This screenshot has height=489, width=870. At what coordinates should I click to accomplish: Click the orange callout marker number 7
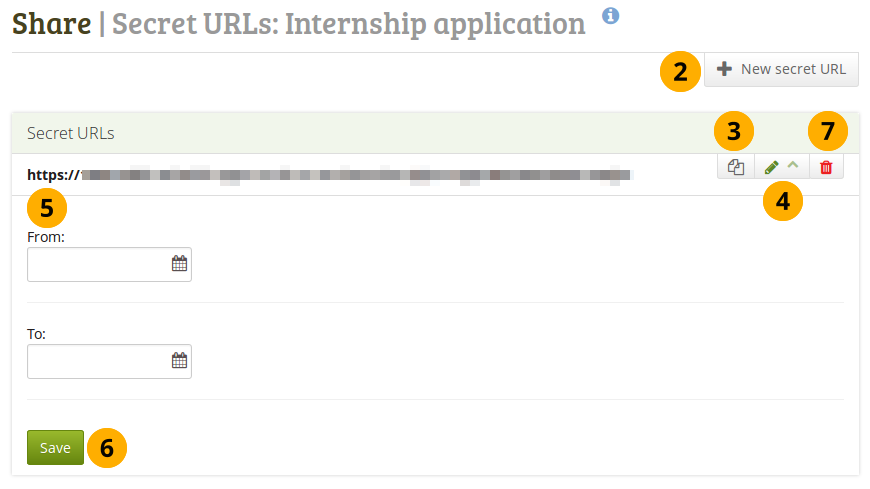(x=827, y=130)
